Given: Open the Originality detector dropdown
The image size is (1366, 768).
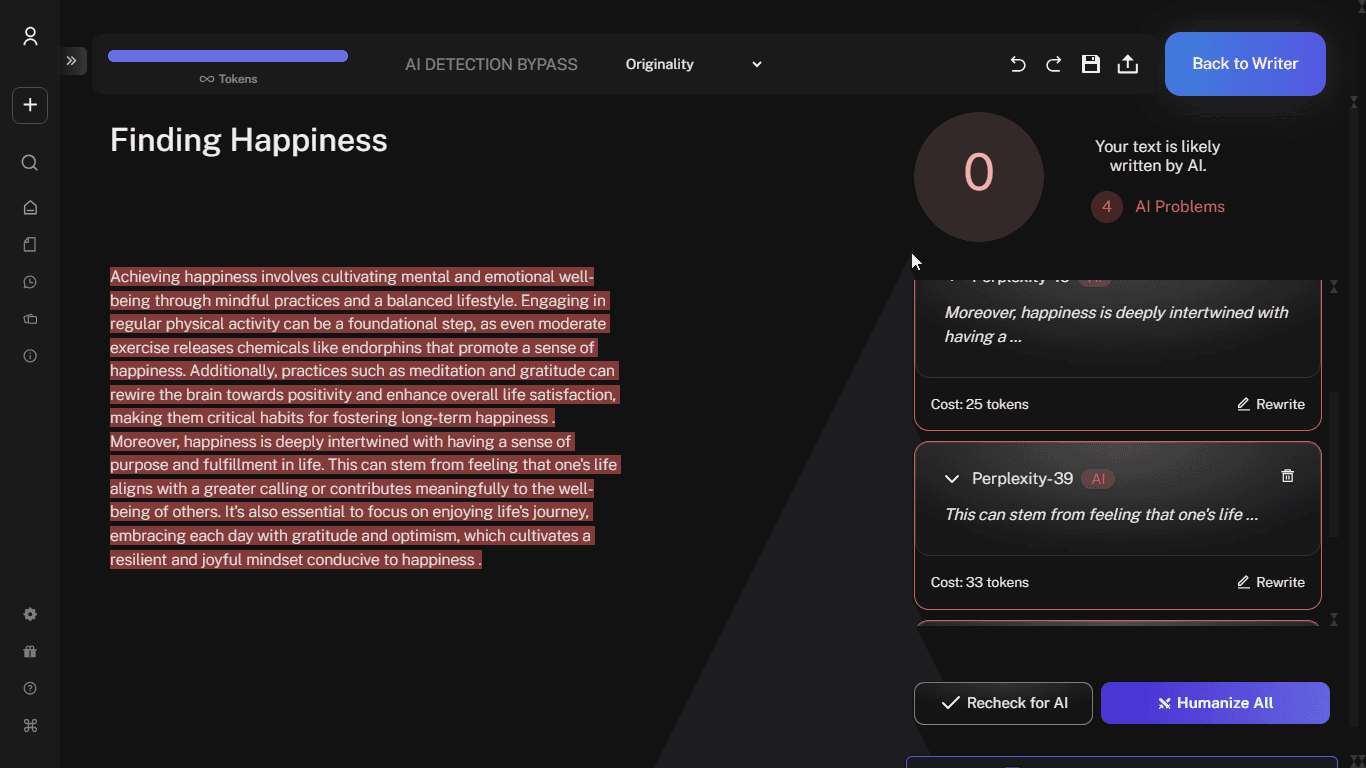Looking at the screenshot, I should [x=694, y=64].
